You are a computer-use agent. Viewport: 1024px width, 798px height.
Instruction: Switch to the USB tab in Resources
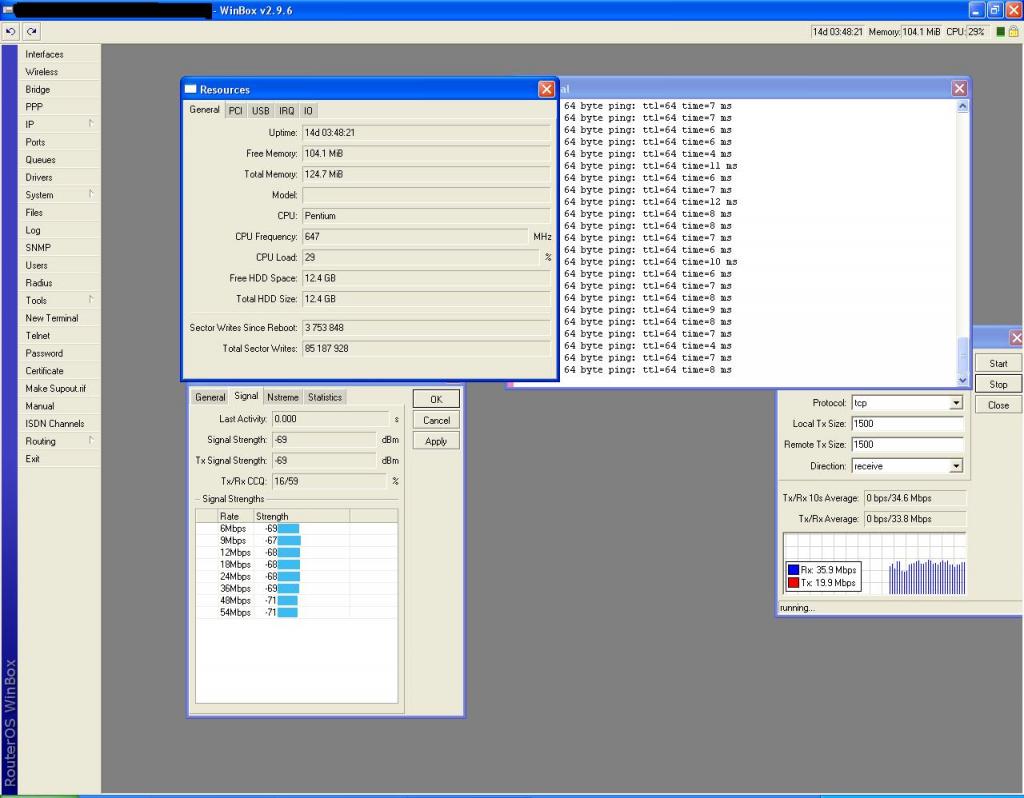click(x=260, y=111)
